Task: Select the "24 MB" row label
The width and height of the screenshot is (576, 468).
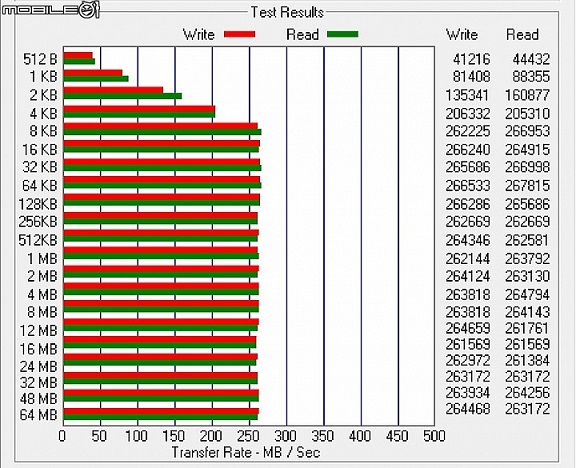Action: point(39,367)
